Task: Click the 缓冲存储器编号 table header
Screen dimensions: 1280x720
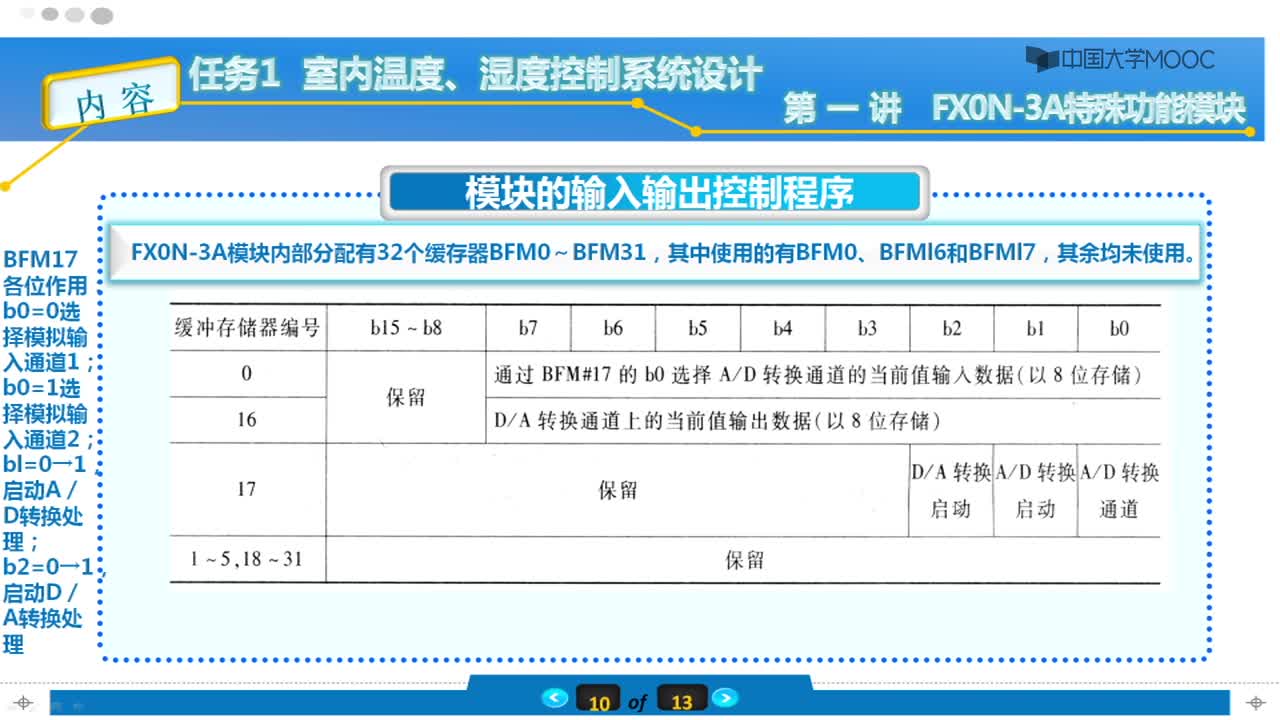Action: [x=247, y=327]
